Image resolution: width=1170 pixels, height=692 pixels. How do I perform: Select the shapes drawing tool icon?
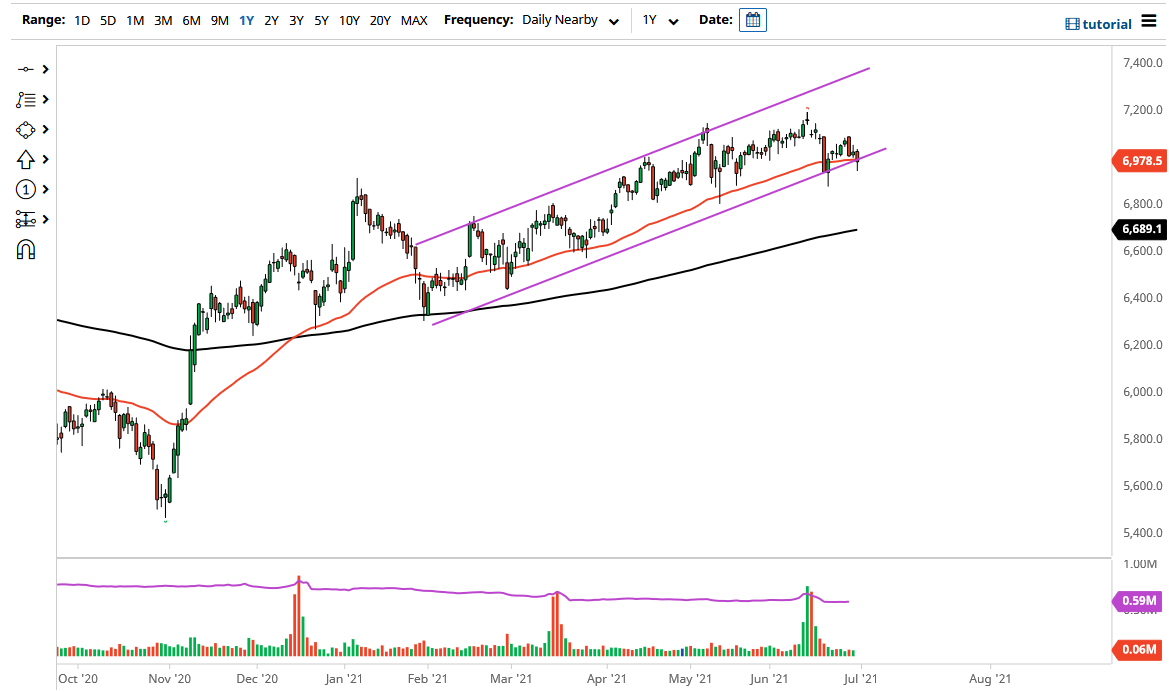(25, 130)
